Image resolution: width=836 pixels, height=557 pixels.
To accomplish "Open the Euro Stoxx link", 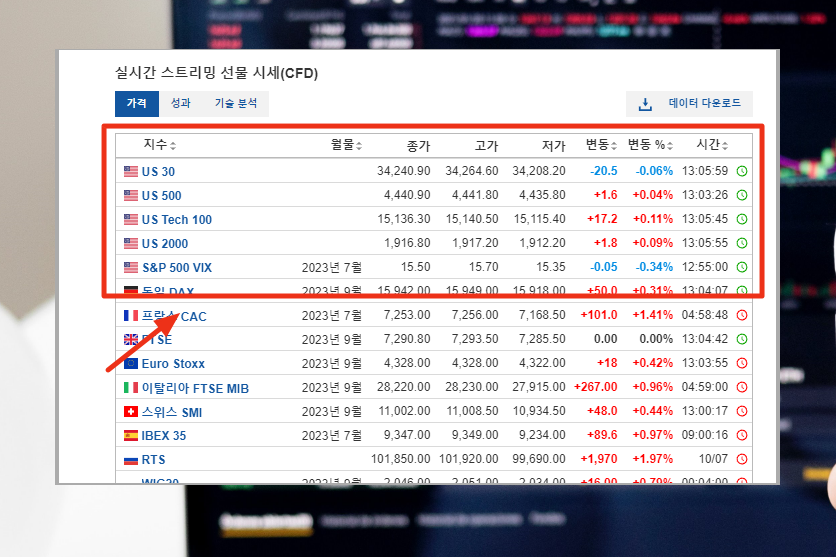I will (x=173, y=364).
